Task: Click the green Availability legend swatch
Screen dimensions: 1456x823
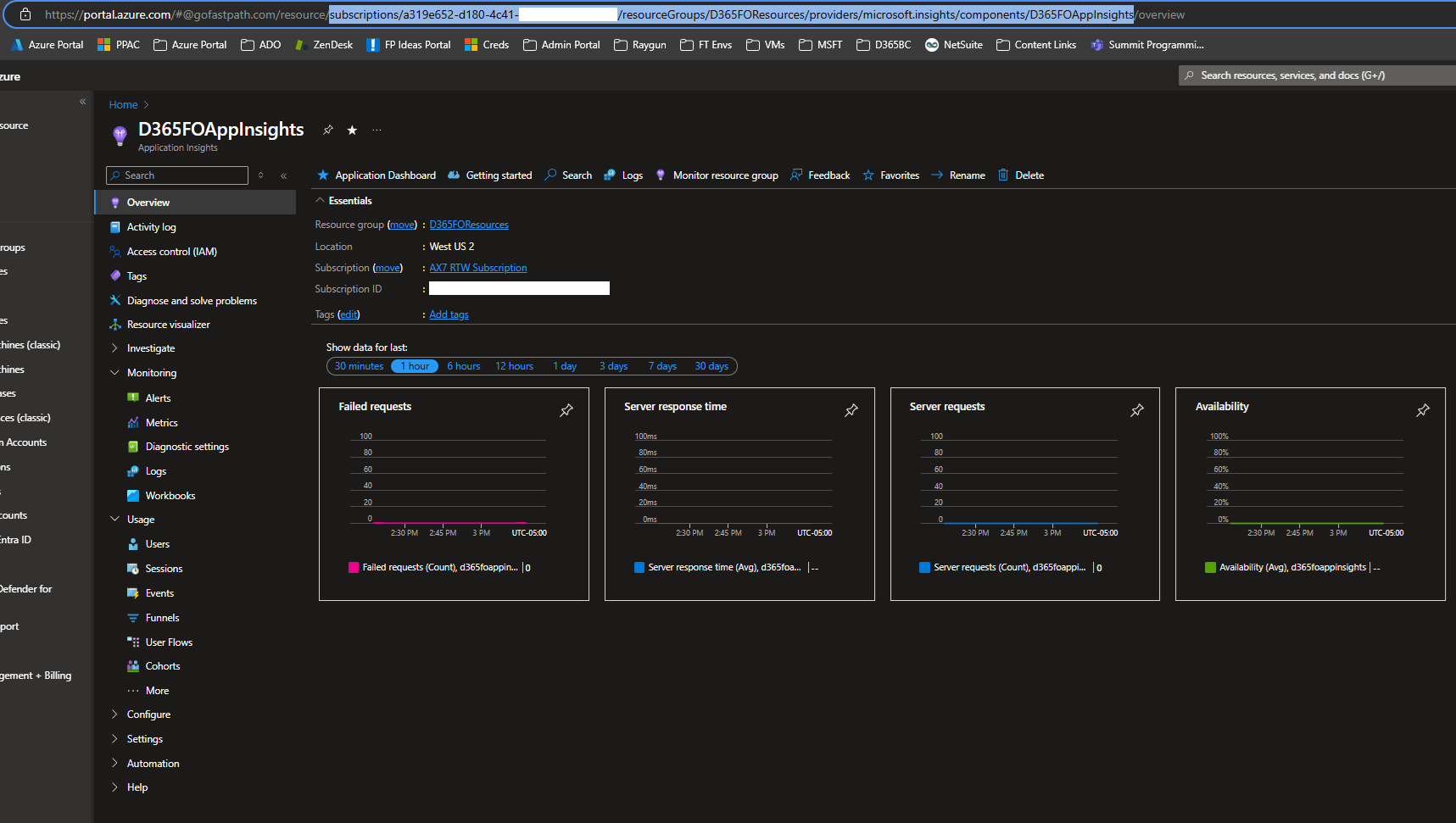Action: click(1210, 568)
